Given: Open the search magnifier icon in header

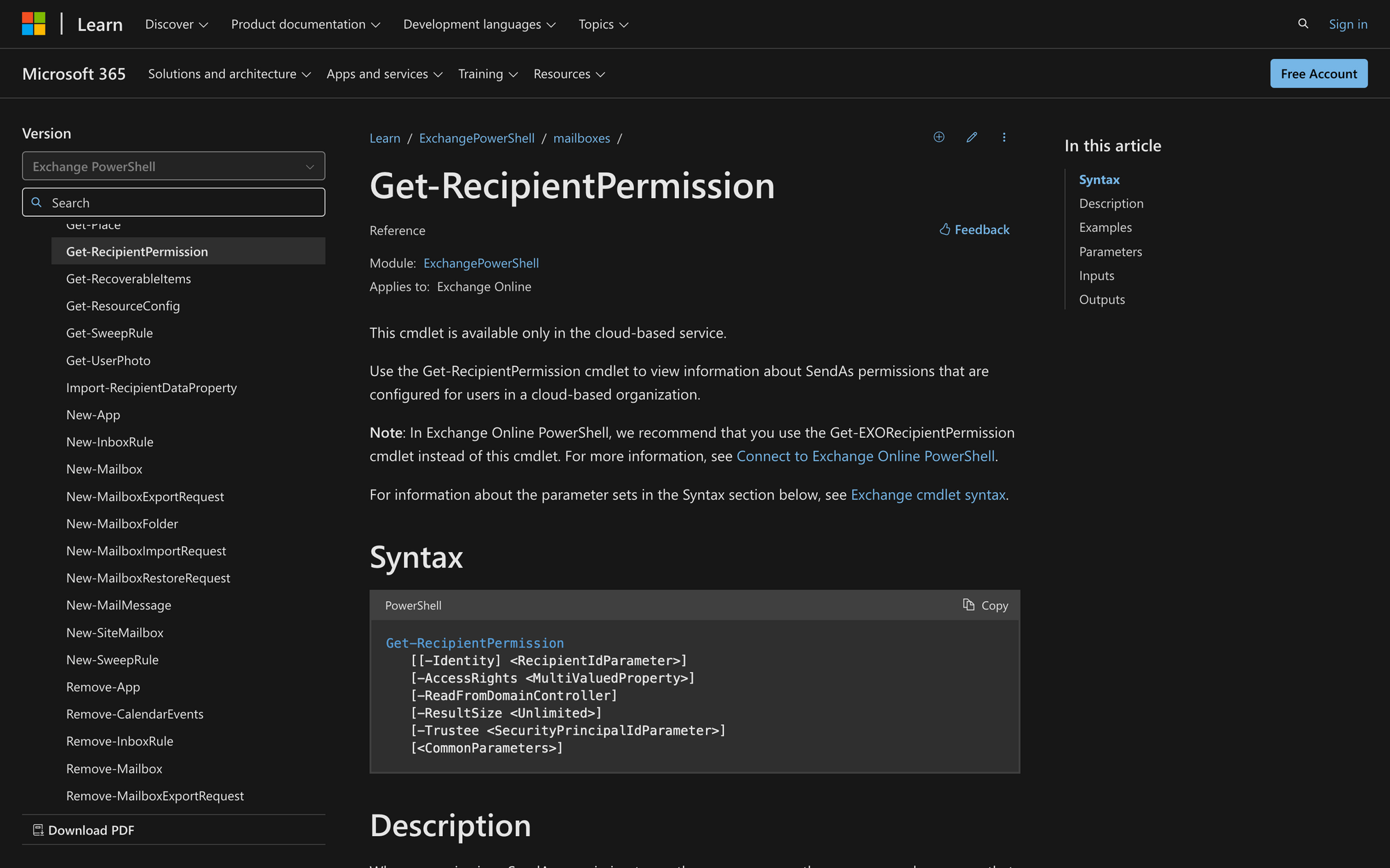Looking at the screenshot, I should point(1303,24).
